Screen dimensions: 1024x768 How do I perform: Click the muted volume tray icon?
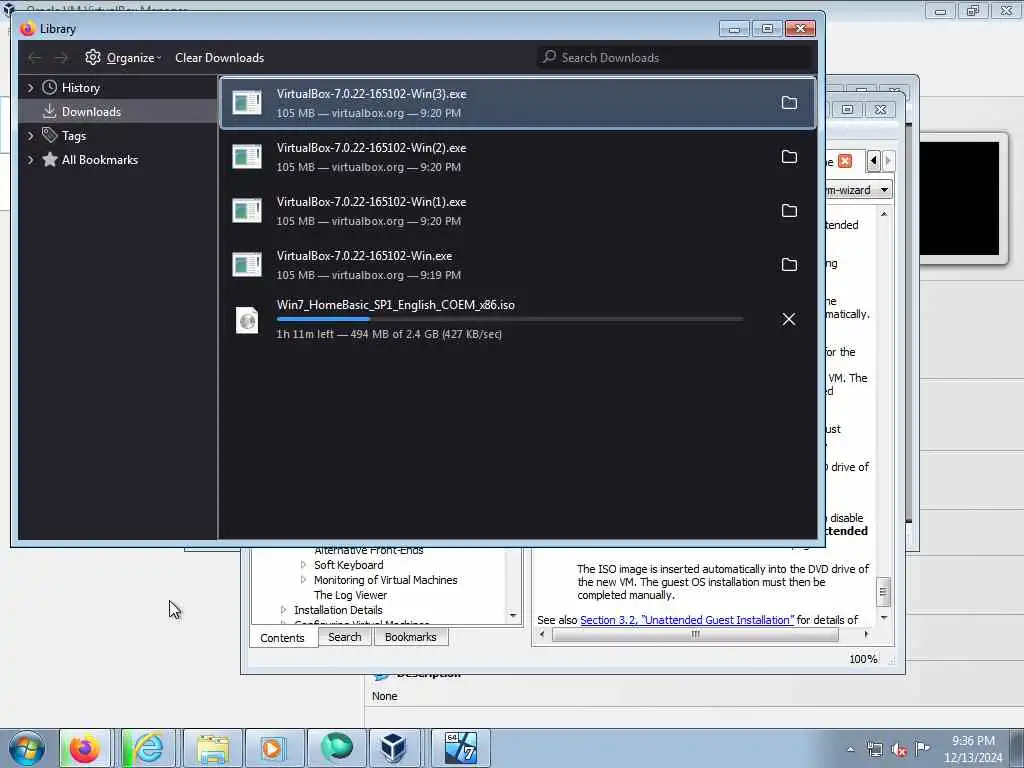(x=899, y=750)
